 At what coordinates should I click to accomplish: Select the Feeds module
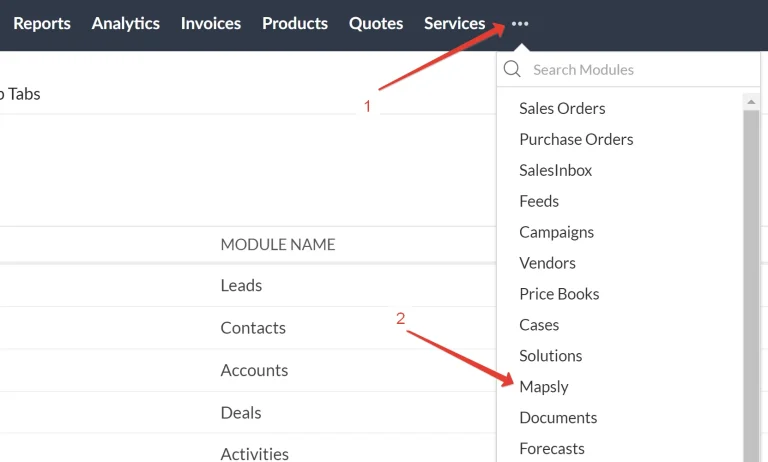point(539,201)
